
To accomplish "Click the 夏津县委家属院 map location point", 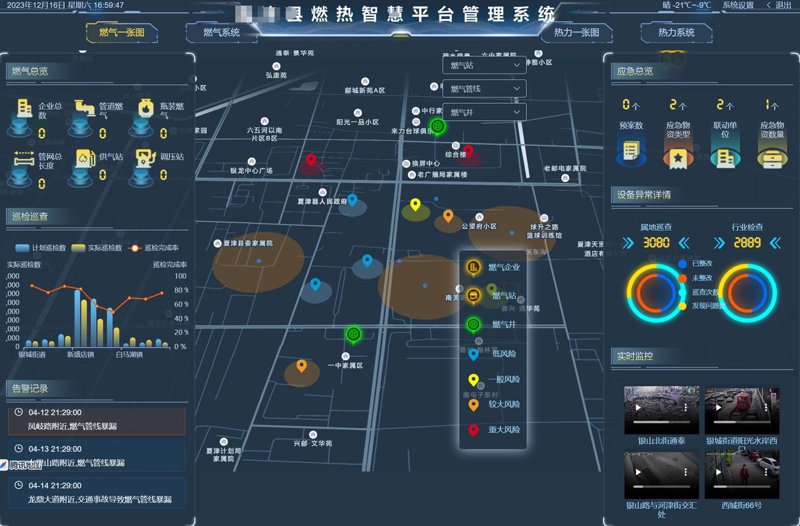I will (217, 243).
